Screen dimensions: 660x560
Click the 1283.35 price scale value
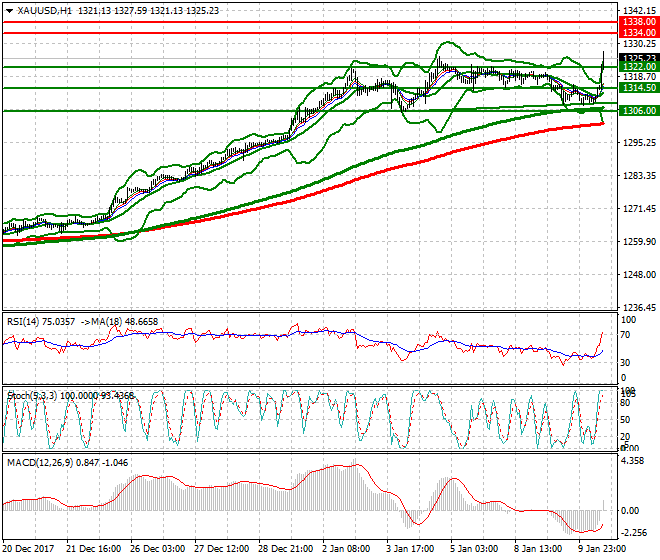pos(639,176)
